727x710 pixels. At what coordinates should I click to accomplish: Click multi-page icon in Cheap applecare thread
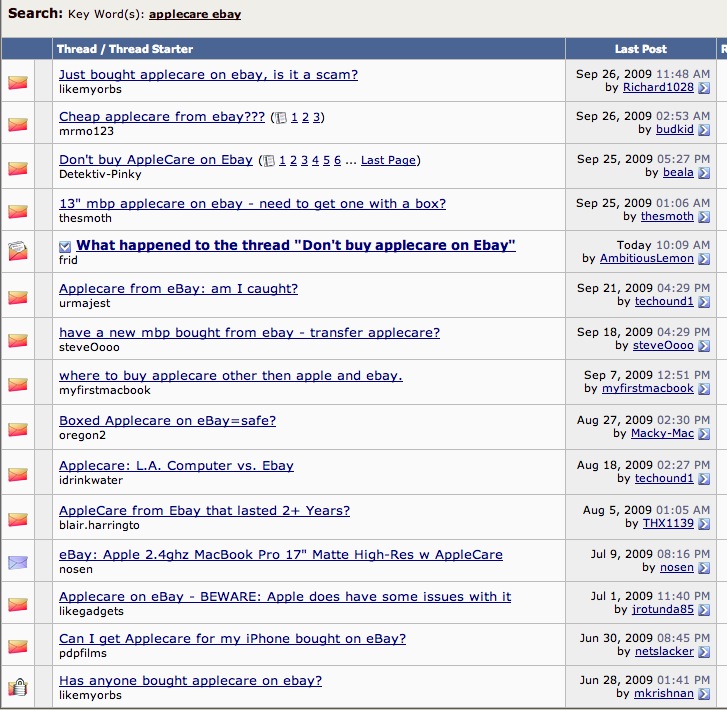click(281, 118)
